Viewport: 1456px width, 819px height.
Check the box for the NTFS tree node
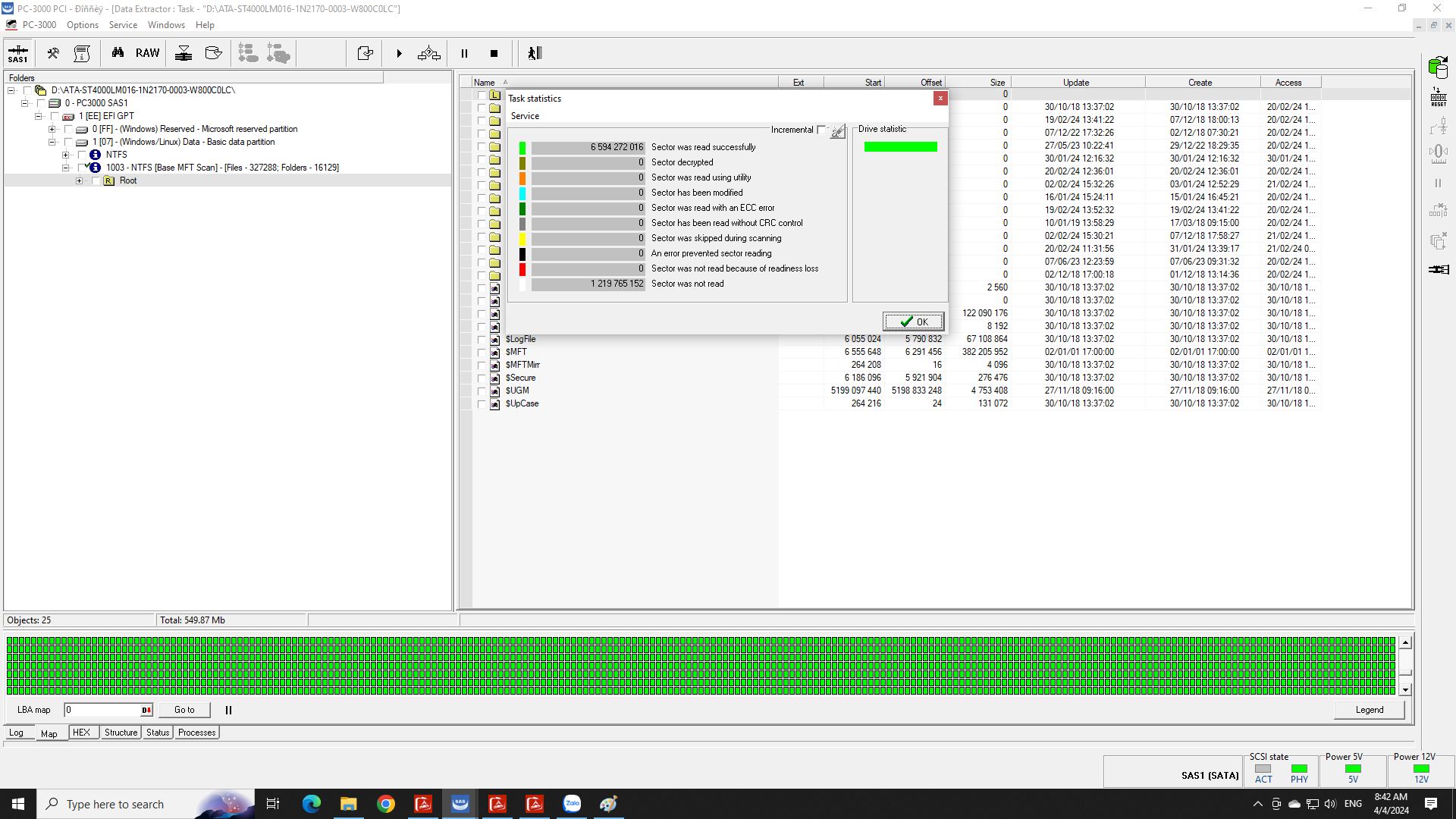[82, 155]
